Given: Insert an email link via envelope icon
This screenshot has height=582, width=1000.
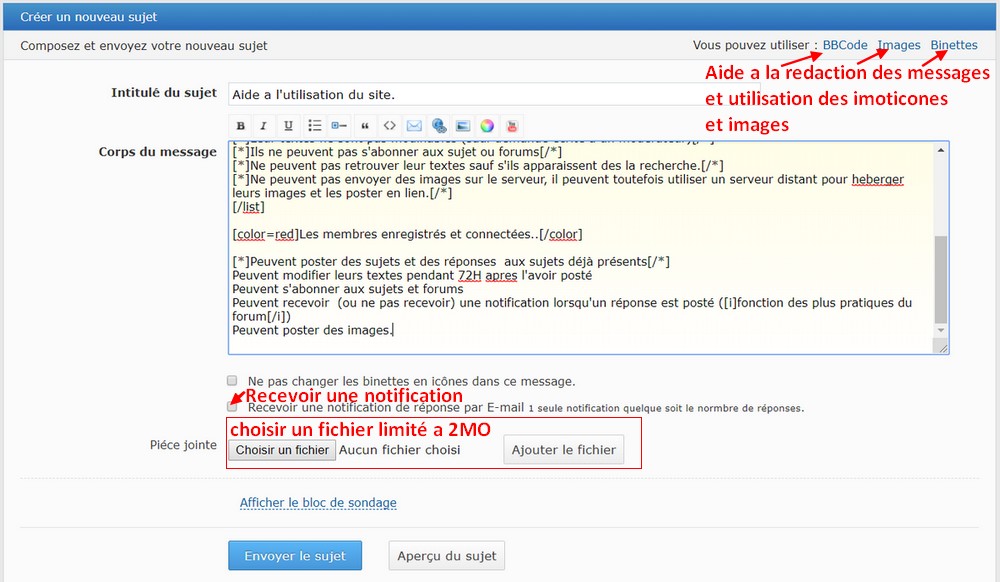Looking at the screenshot, I should point(414,126).
